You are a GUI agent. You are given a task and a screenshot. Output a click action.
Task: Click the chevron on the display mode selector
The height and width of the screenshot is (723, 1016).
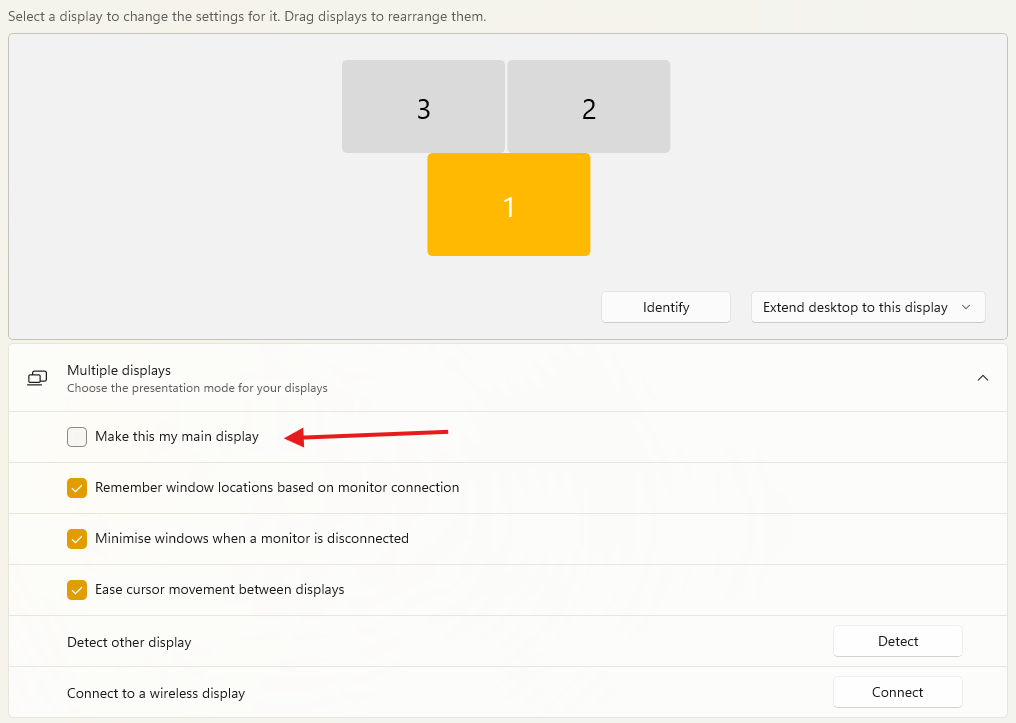pyautogui.click(x=966, y=307)
